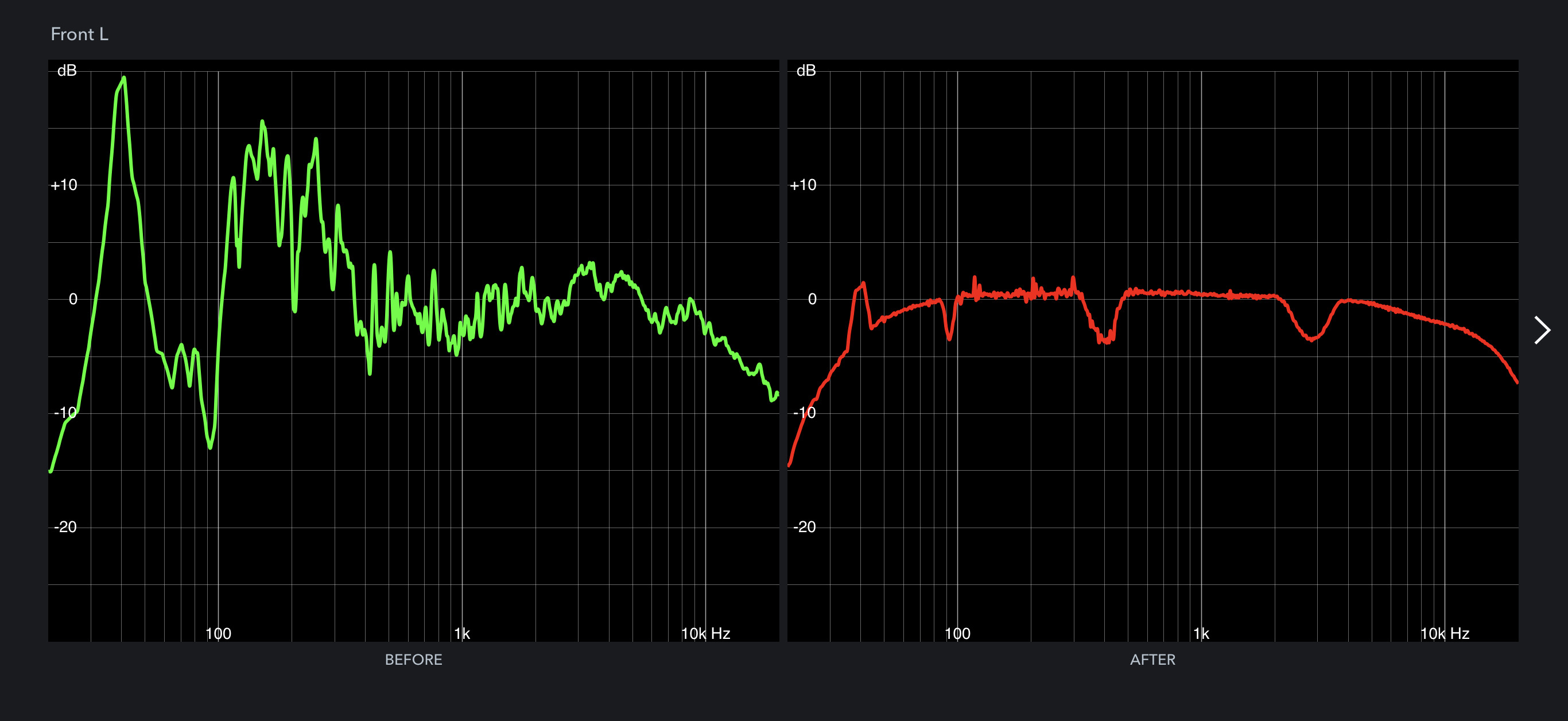This screenshot has width=1568, height=721.
Task: Click the dB axis label in BEFORE graph
Action: click(x=67, y=71)
